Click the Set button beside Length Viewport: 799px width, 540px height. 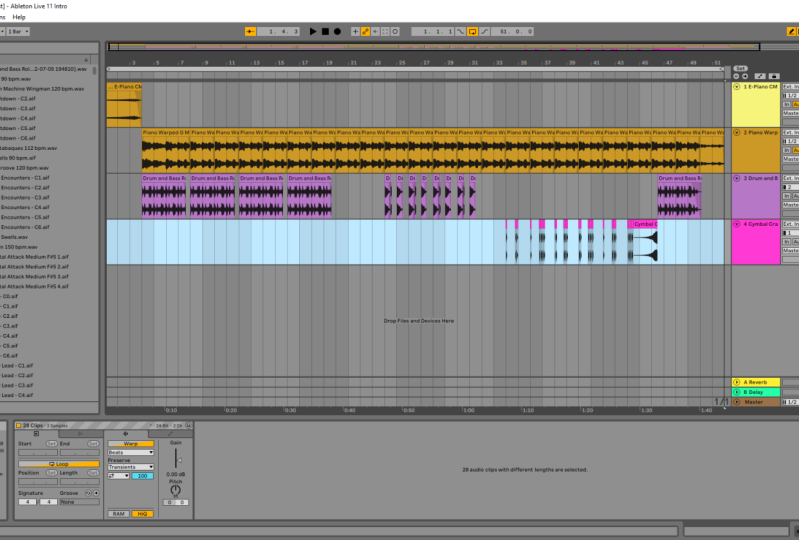93,473
